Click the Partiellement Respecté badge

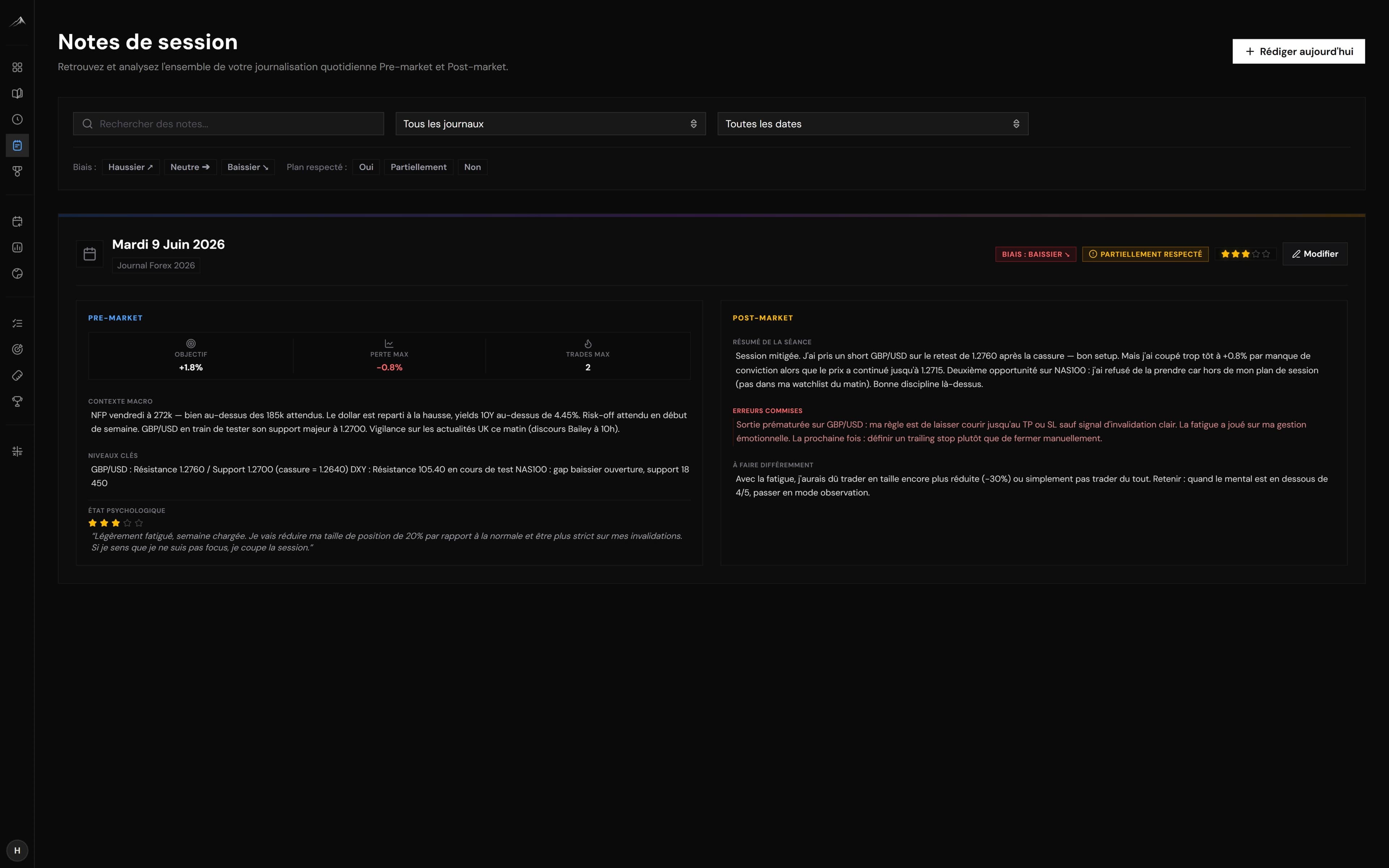coord(1145,254)
